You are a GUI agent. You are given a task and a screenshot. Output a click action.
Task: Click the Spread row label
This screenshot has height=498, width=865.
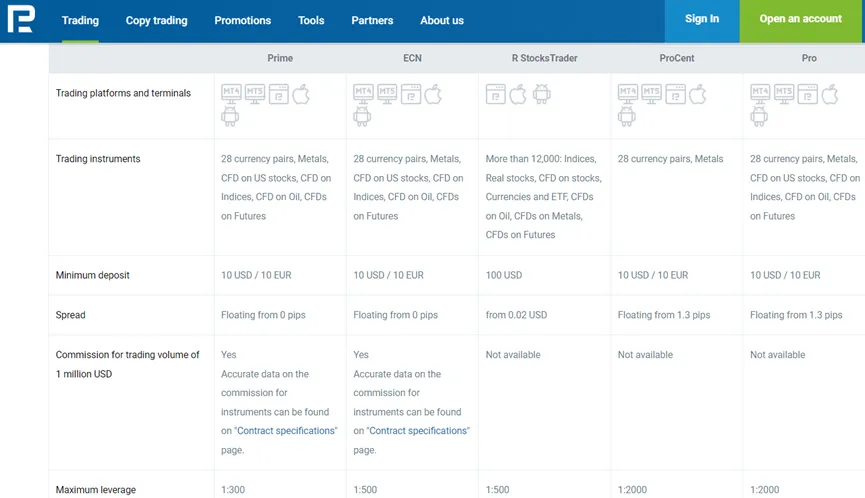[71, 315]
